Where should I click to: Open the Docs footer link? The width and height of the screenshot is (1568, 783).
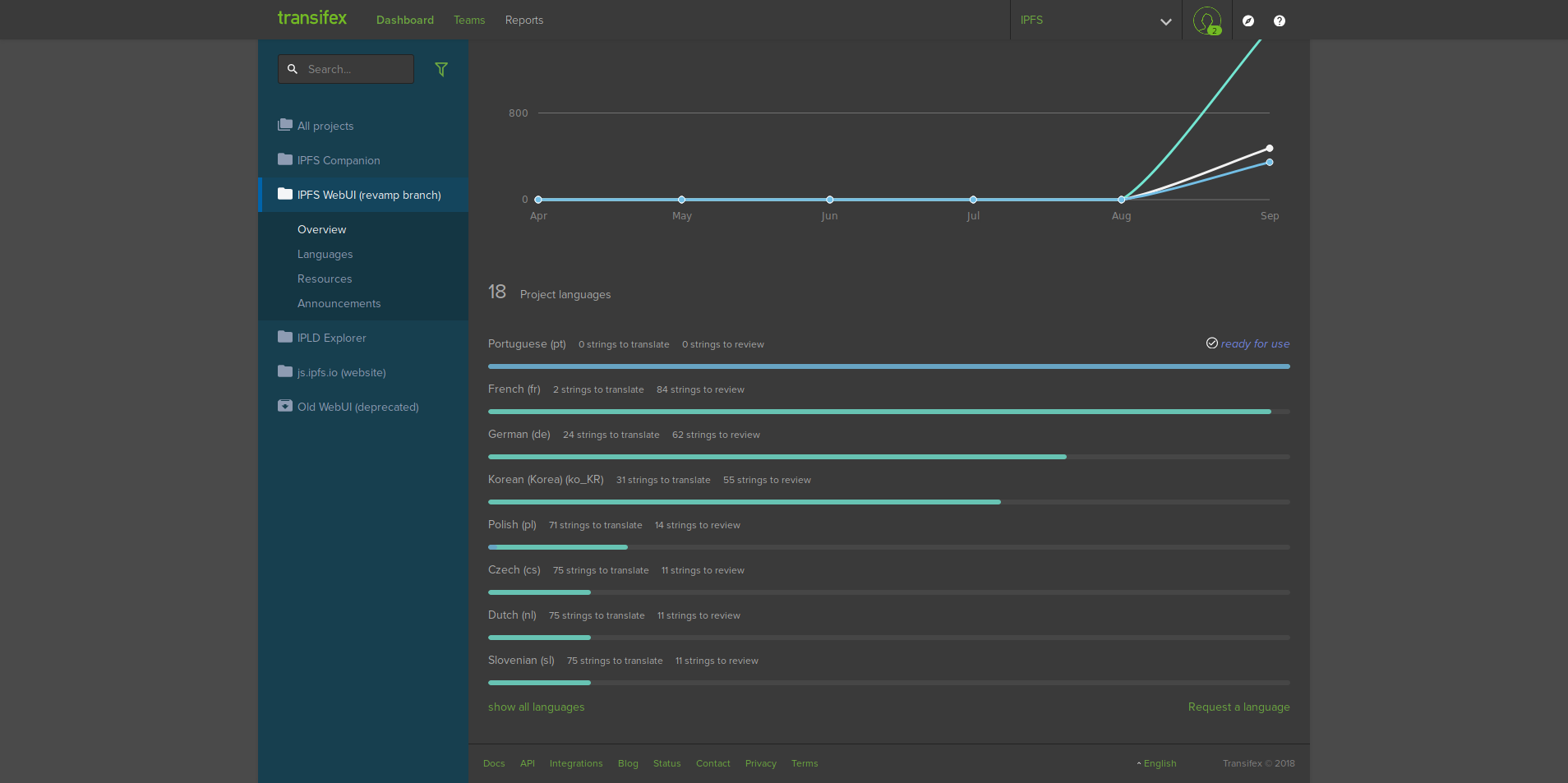(x=494, y=763)
